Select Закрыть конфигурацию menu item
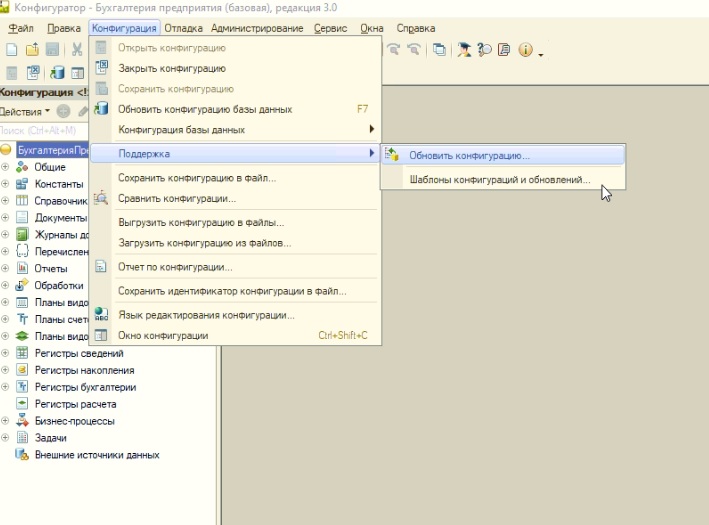 coord(235,68)
